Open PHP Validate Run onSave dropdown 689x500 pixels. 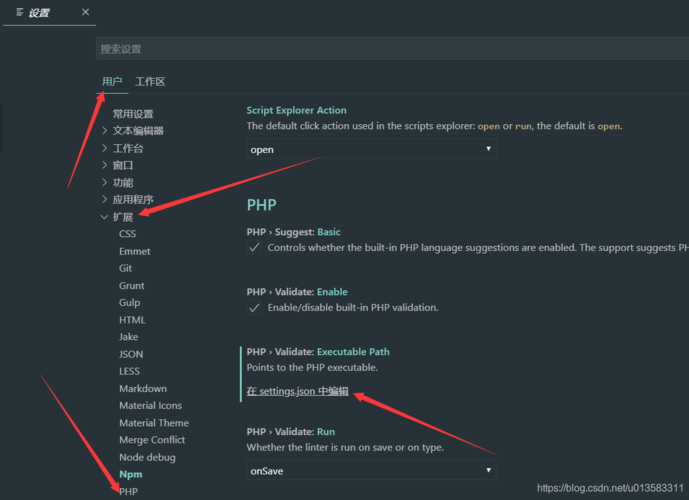(371, 471)
